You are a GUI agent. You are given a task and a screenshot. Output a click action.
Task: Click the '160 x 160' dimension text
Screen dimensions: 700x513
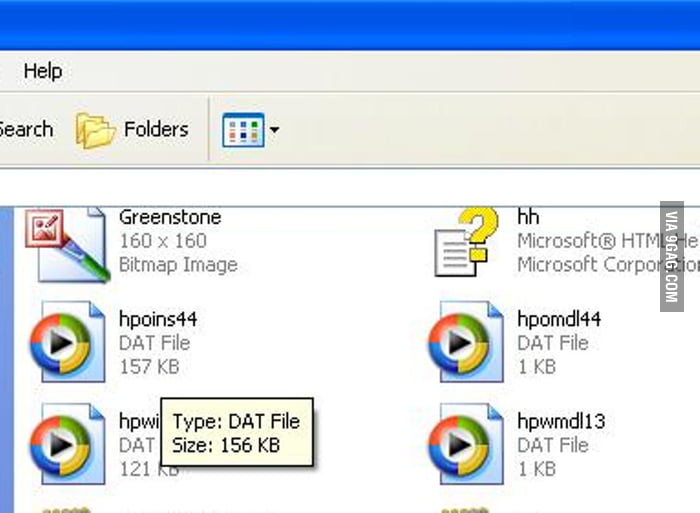tap(163, 241)
